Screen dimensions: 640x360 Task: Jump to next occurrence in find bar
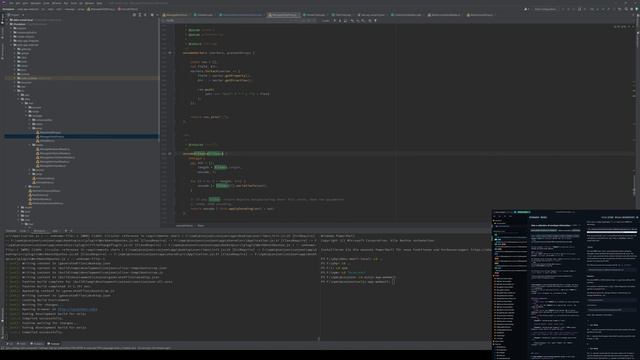coord(340,20)
